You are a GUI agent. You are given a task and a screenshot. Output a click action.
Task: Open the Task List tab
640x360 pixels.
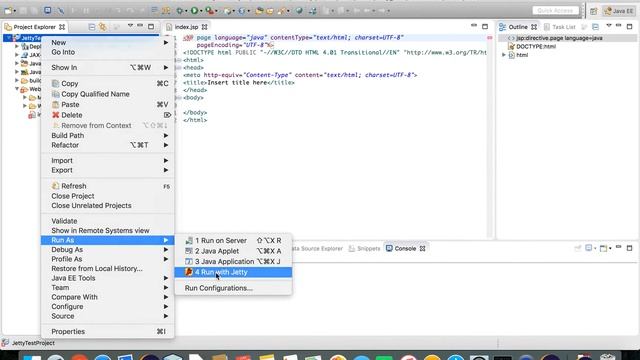point(559,27)
